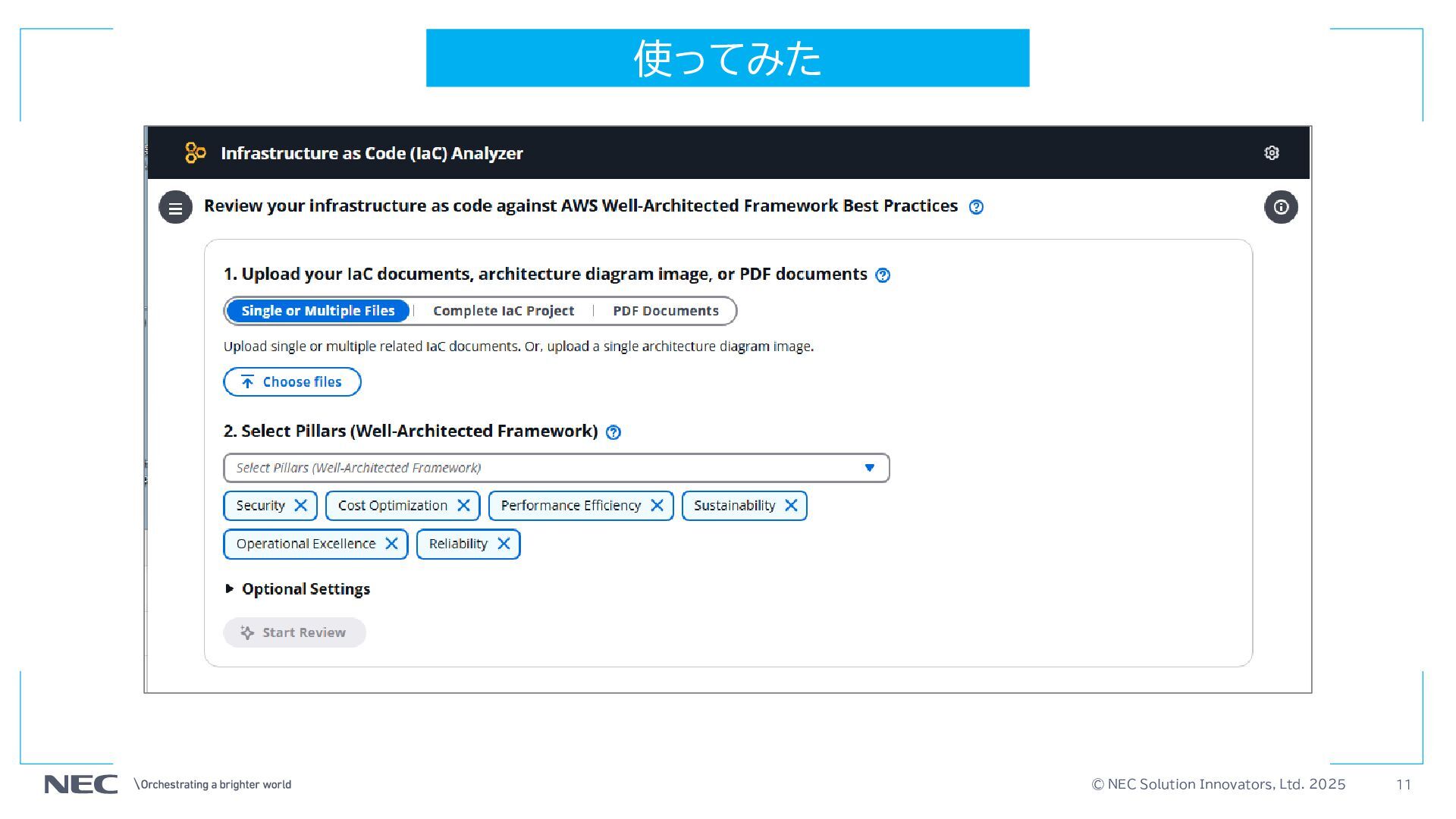
Task: Click the upload instructions text line
Action: coord(518,347)
